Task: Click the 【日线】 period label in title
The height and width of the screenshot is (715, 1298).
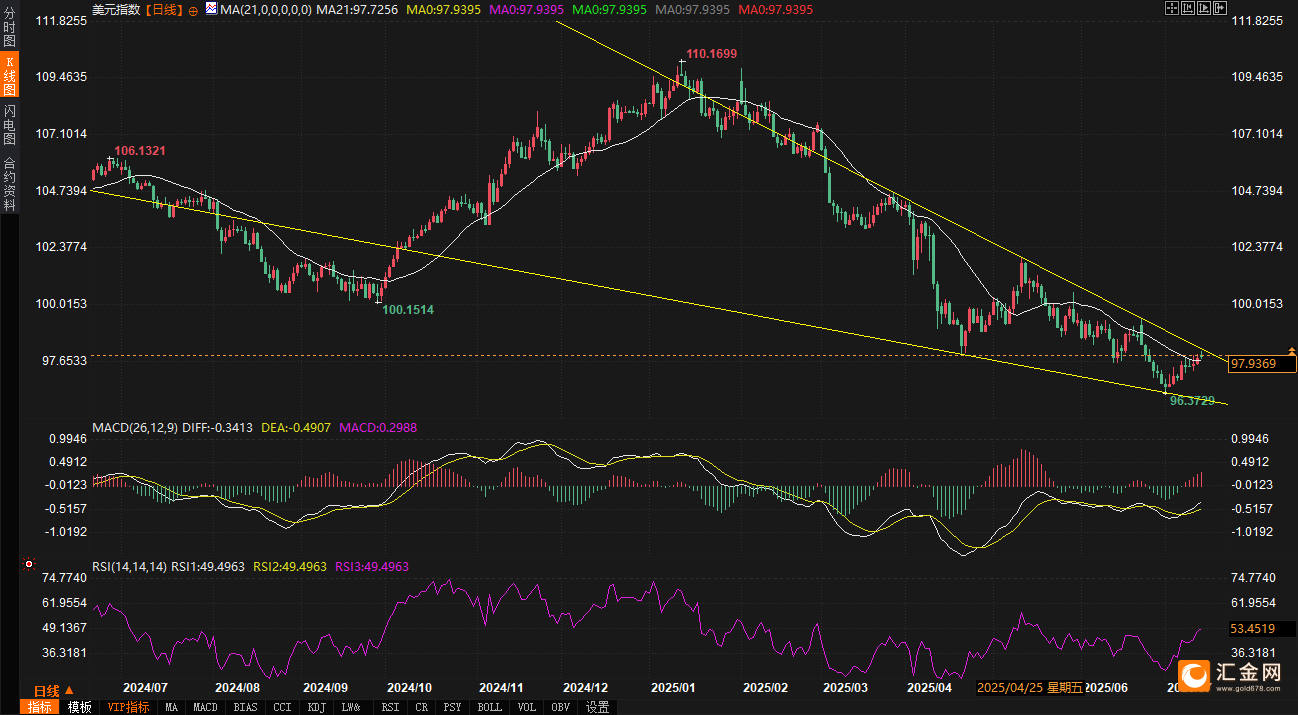Action: [x=165, y=9]
